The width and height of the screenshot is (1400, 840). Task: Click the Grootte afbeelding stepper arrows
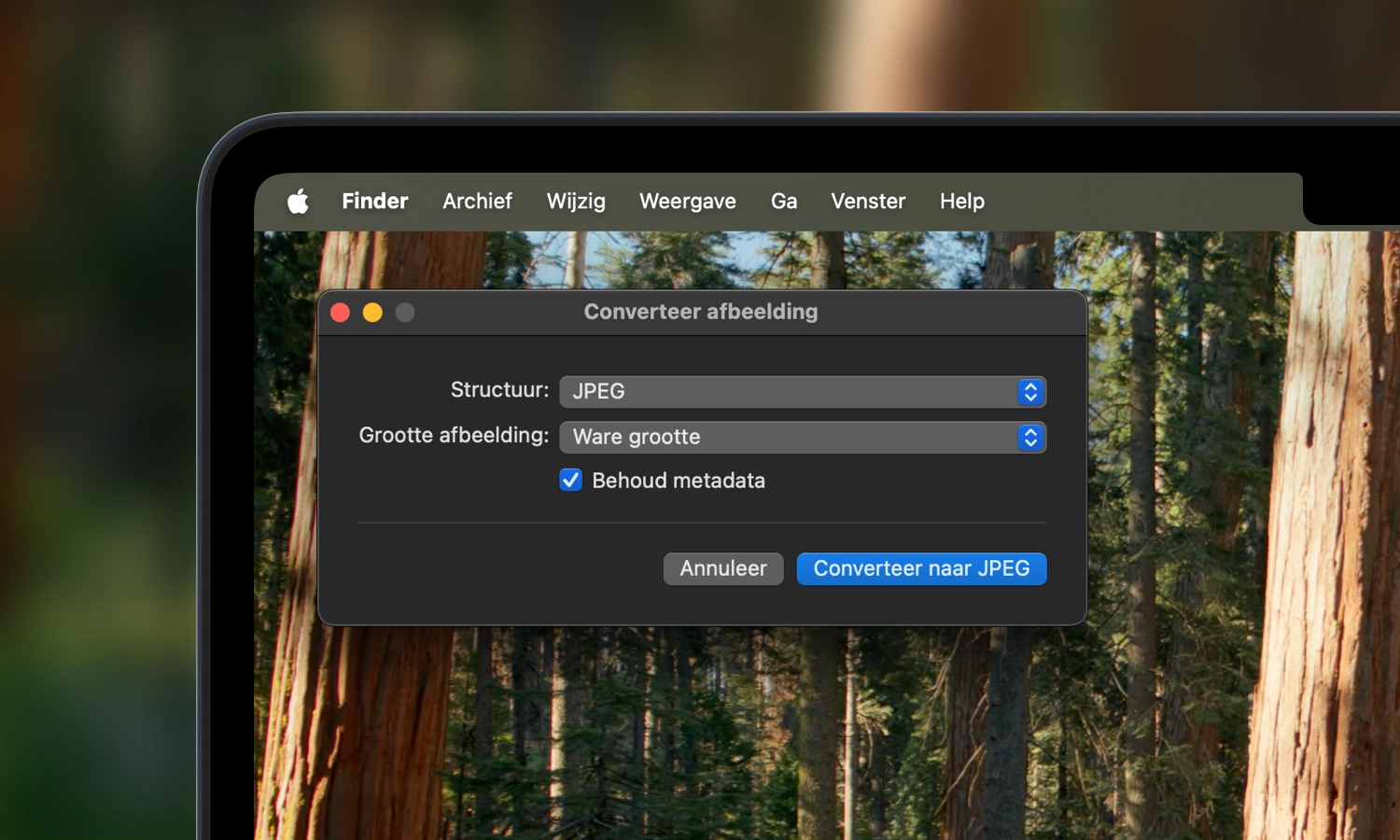pyautogui.click(x=1029, y=437)
